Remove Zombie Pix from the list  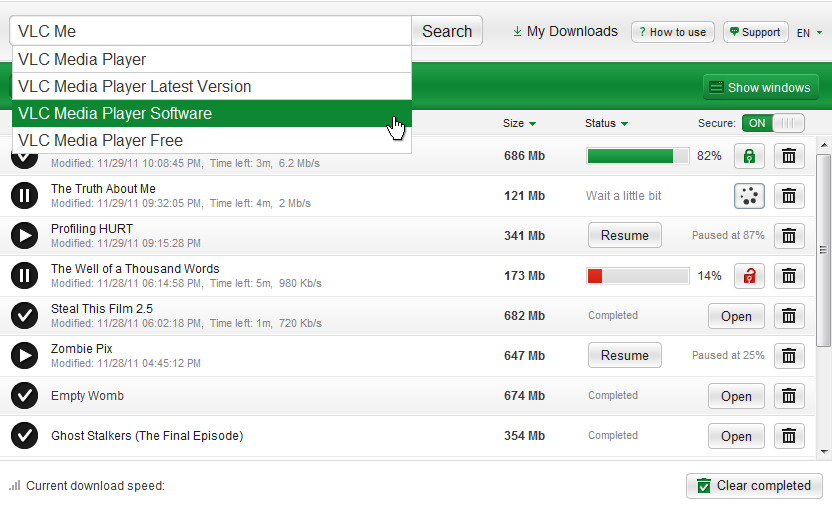click(x=789, y=356)
